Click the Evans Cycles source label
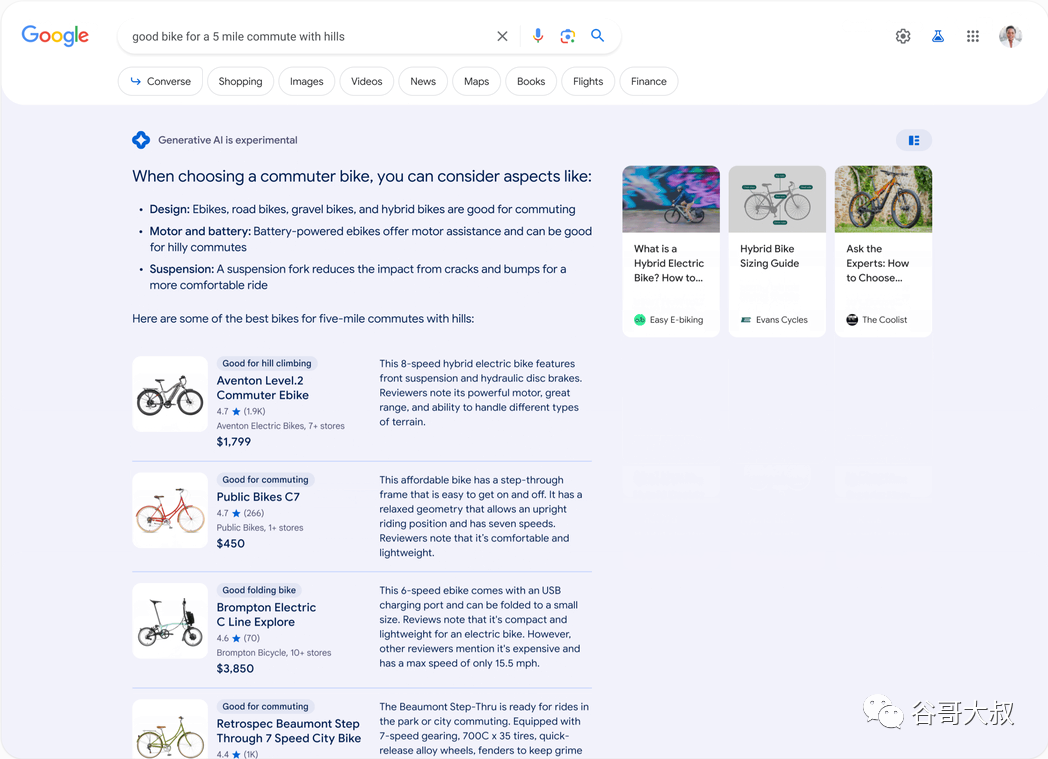 coord(774,320)
